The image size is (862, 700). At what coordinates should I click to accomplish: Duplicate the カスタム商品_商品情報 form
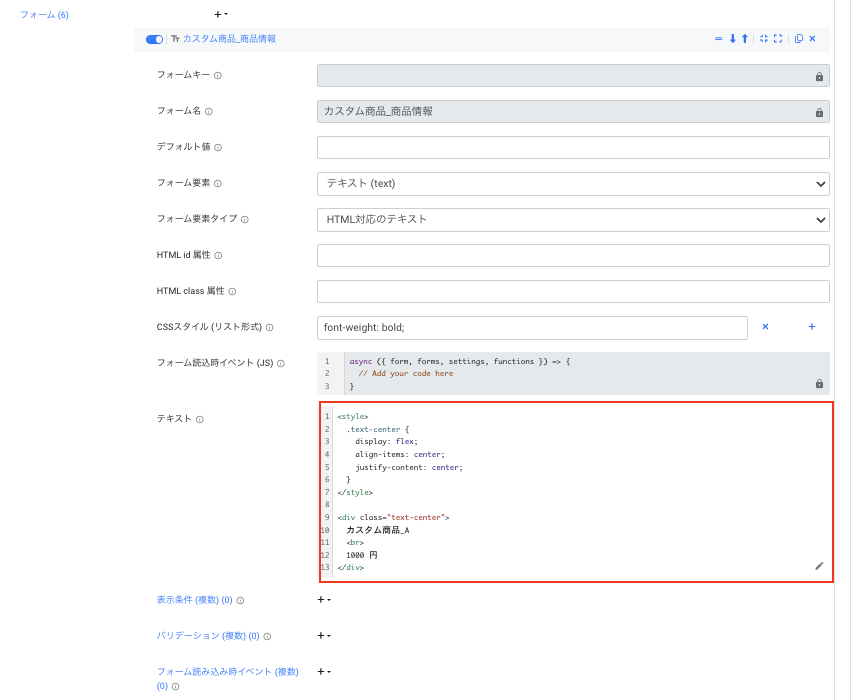(799, 38)
